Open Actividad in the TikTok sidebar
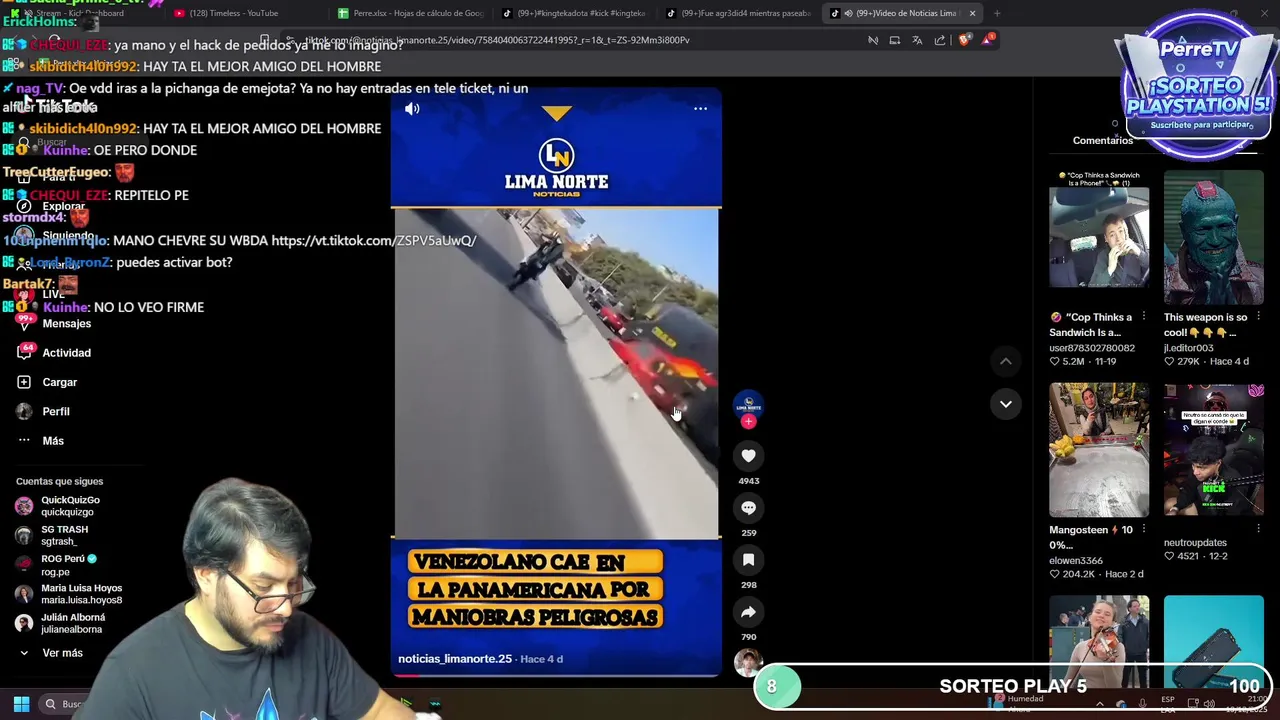The width and height of the screenshot is (1280, 720). (x=66, y=353)
